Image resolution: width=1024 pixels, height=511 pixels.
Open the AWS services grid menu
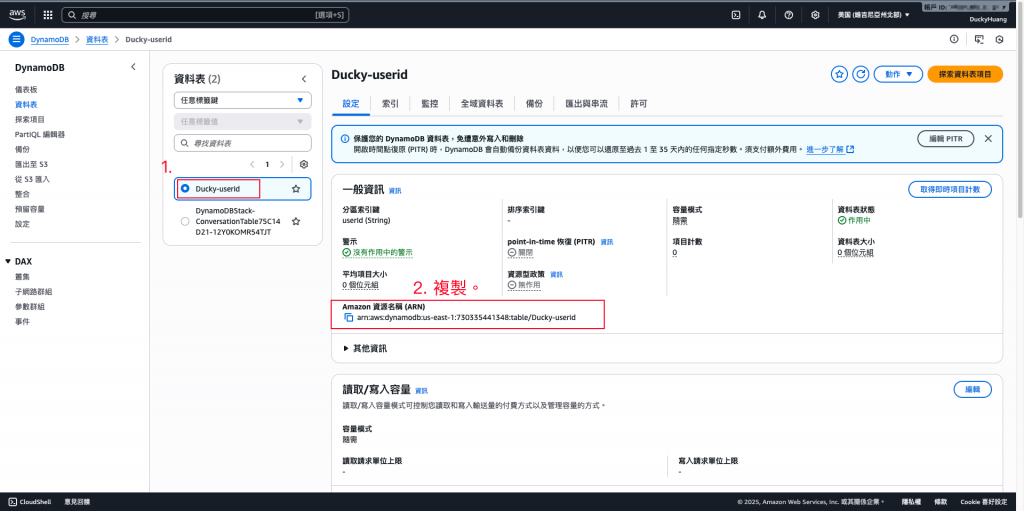pyautogui.click(x=48, y=14)
